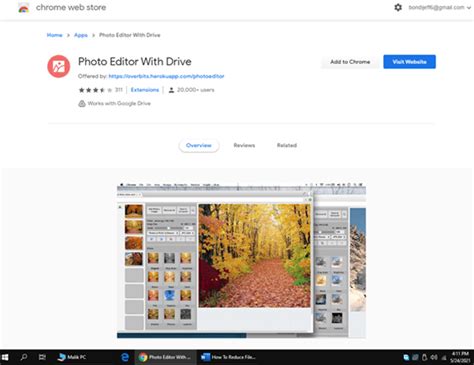This screenshot has height=365, width=474.
Task: Click the Visit Website button
Action: (x=409, y=62)
